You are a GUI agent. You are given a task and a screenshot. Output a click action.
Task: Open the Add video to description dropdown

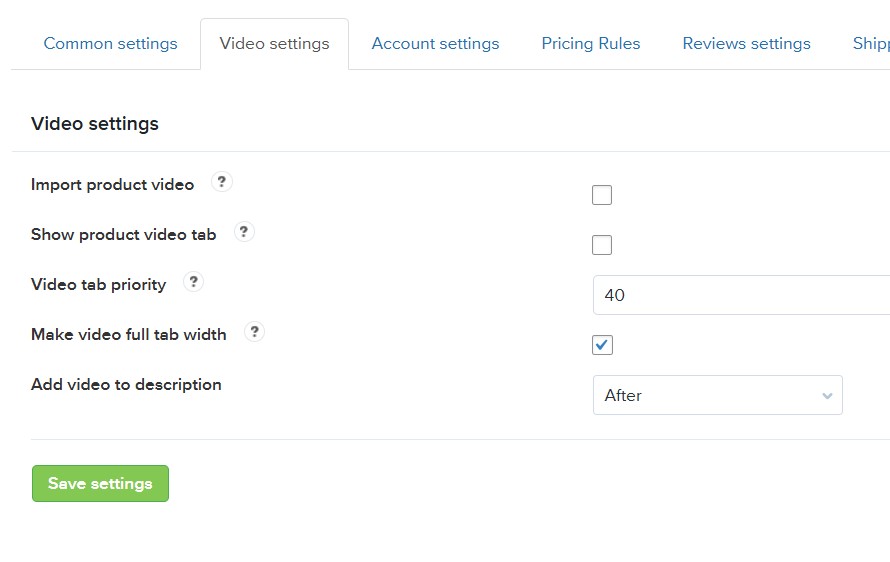click(x=717, y=395)
